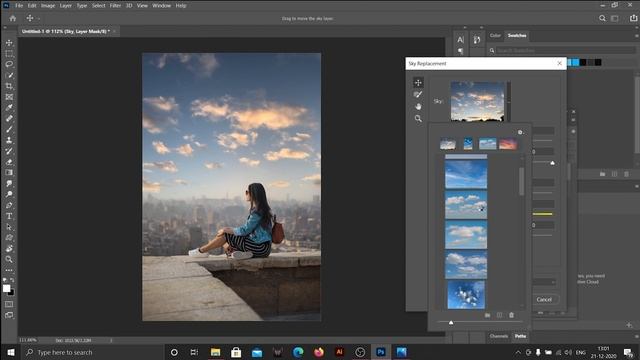Choose the pink sunset sky thumbnail
The height and width of the screenshot is (360, 640).
(508, 144)
